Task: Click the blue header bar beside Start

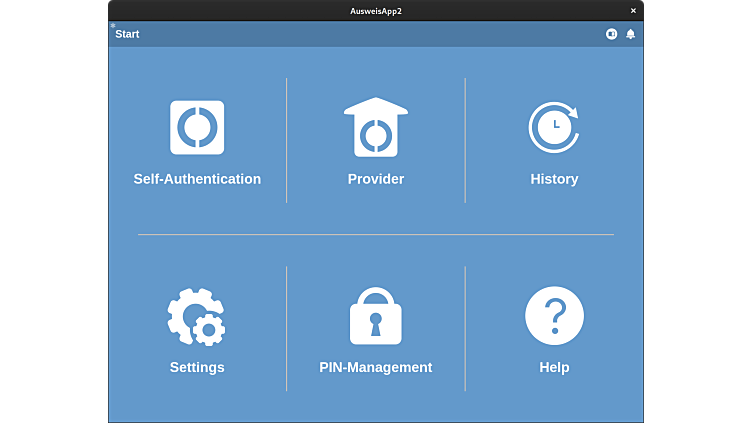Action: (360, 34)
